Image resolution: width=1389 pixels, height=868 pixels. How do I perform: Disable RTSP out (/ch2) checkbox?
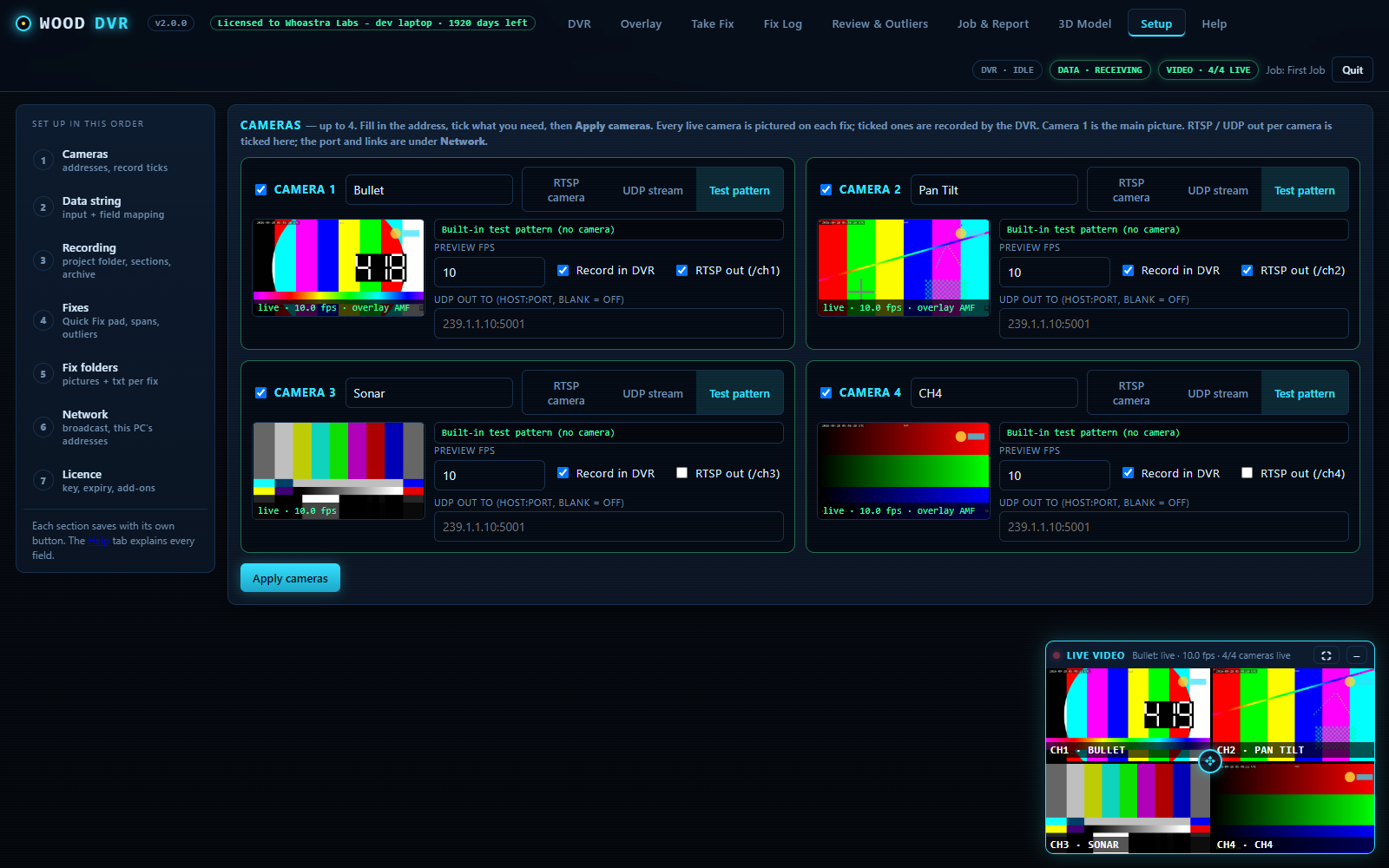[x=1247, y=270]
